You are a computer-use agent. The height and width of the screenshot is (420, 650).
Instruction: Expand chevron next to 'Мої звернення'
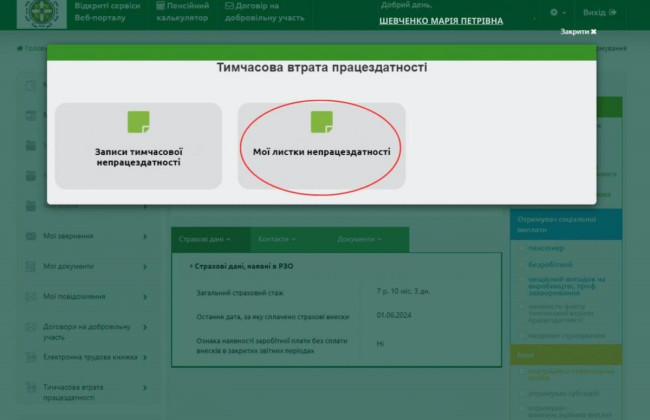pyautogui.click(x=145, y=236)
